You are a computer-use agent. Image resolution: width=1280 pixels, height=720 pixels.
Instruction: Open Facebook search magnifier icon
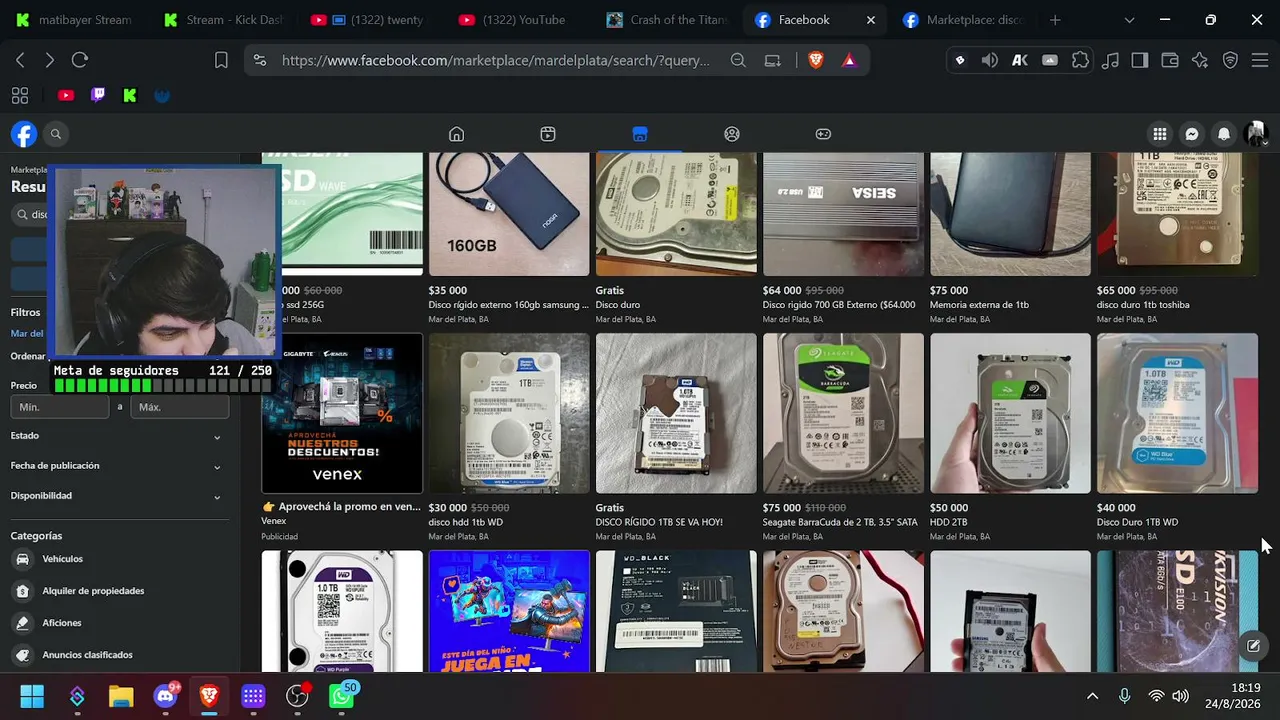[x=56, y=134]
